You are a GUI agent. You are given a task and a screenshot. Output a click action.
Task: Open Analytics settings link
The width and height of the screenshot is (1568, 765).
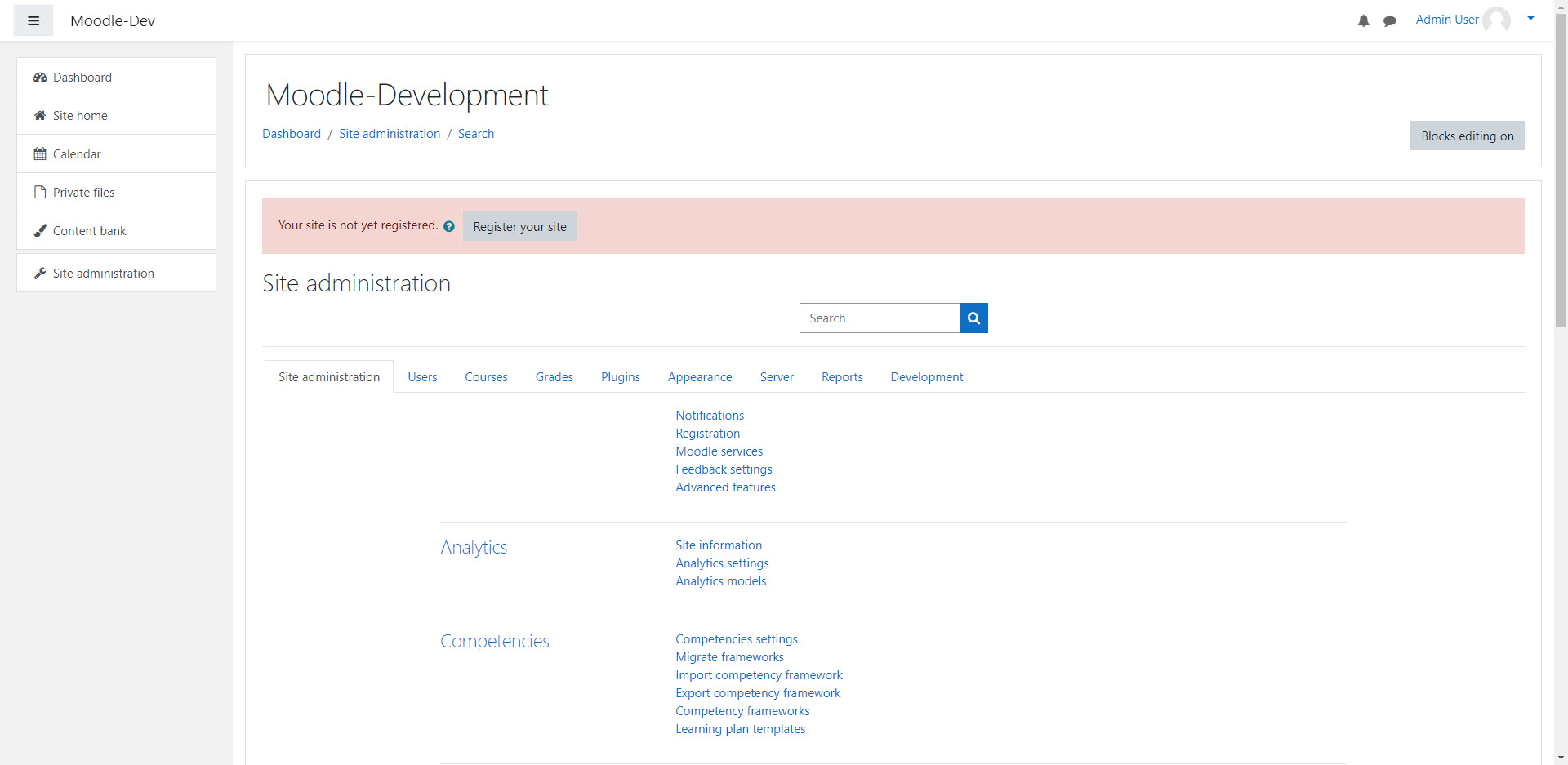point(722,563)
